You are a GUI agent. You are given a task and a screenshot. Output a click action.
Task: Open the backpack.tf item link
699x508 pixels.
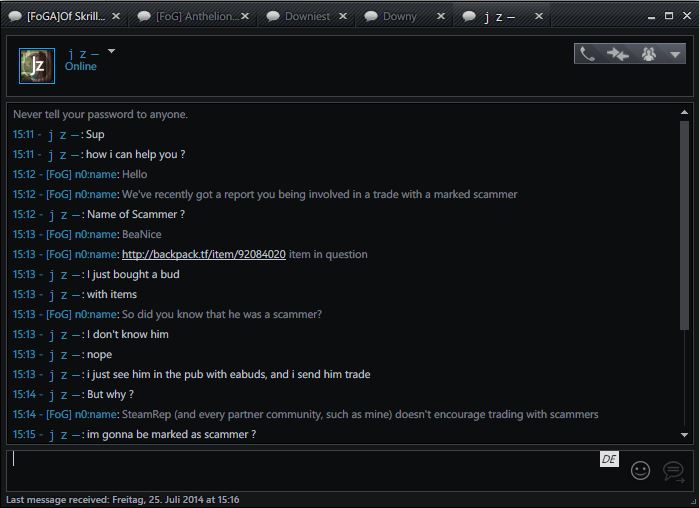pyautogui.click(x=203, y=254)
